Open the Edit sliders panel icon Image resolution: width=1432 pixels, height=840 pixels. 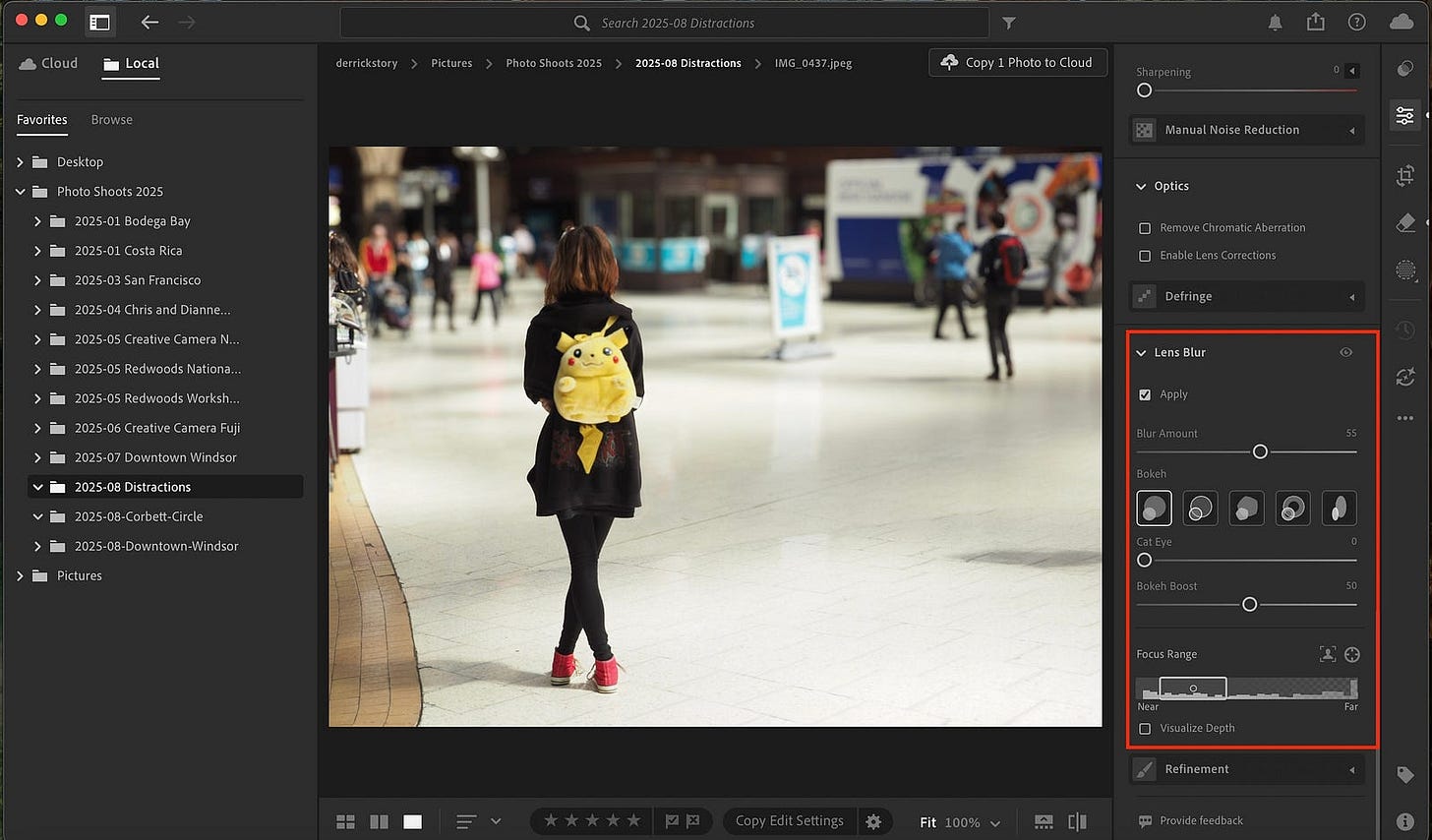pos(1405,116)
